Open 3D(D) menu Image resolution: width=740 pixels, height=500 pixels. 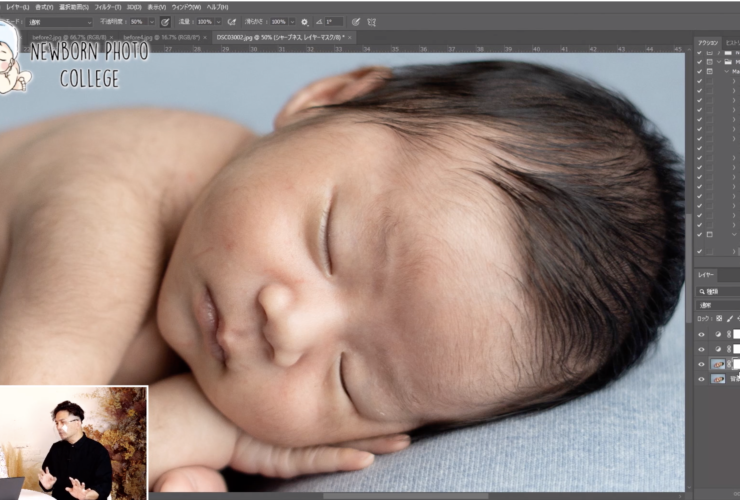pos(134,7)
